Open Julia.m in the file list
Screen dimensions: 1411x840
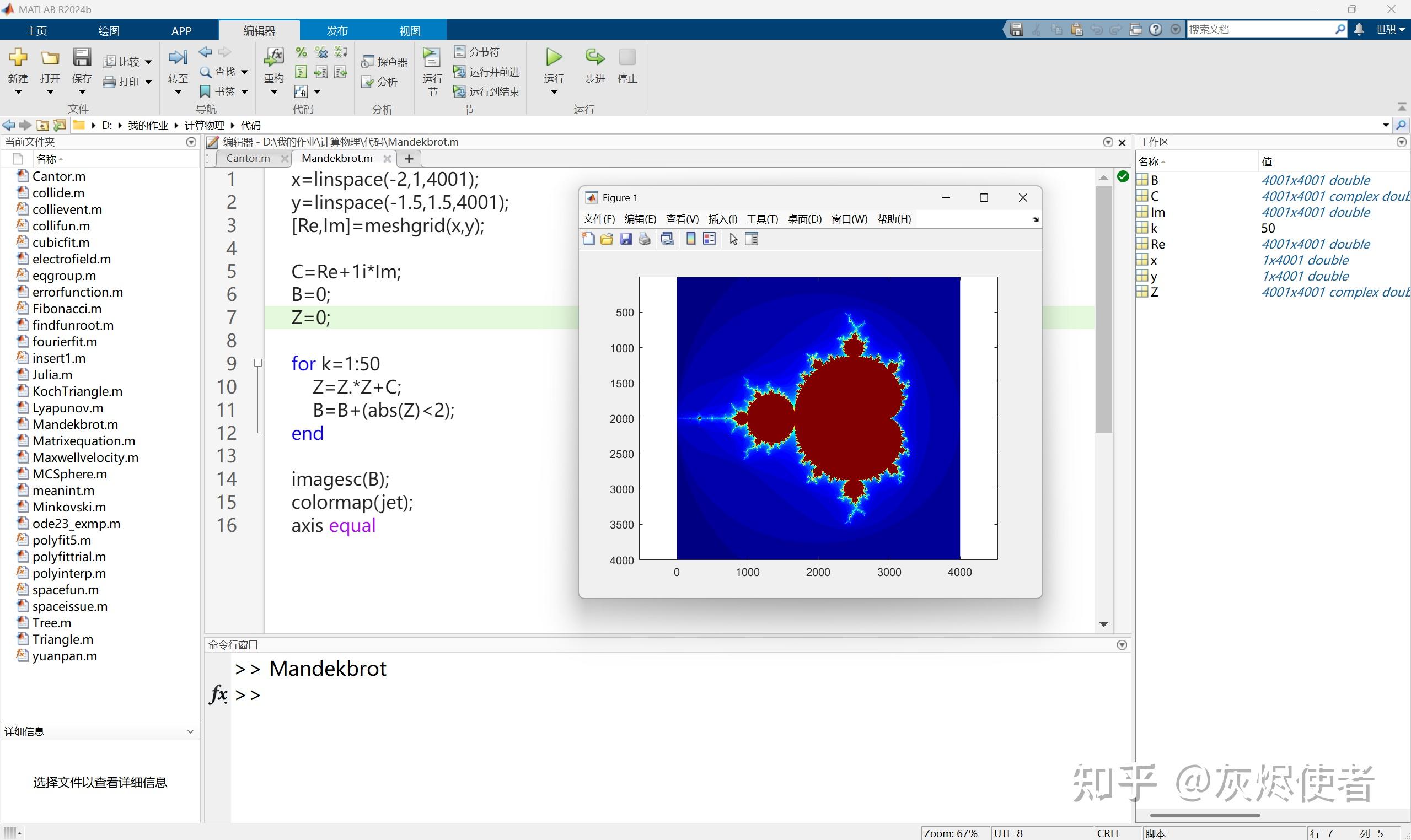(52, 375)
